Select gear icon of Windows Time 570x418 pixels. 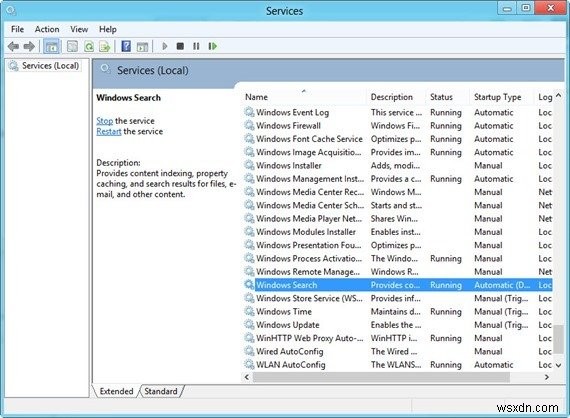click(249, 311)
